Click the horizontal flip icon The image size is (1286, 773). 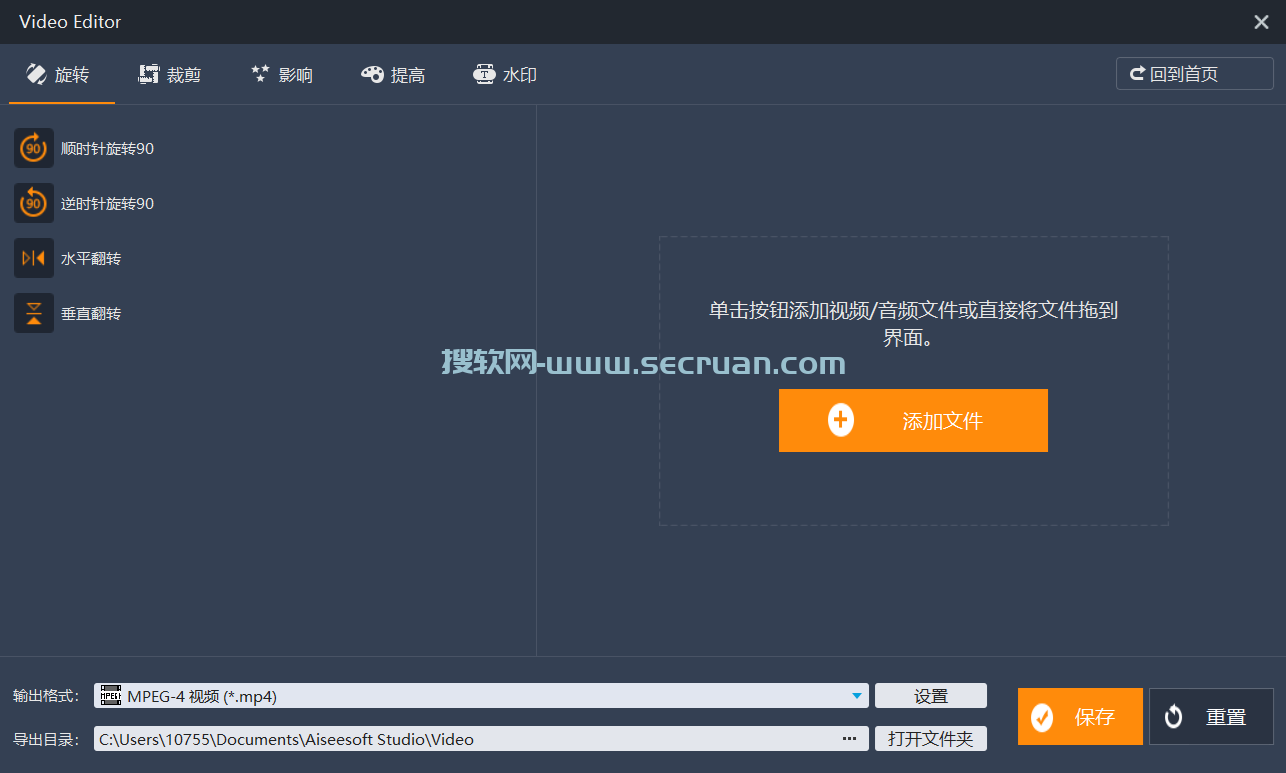coord(34,258)
